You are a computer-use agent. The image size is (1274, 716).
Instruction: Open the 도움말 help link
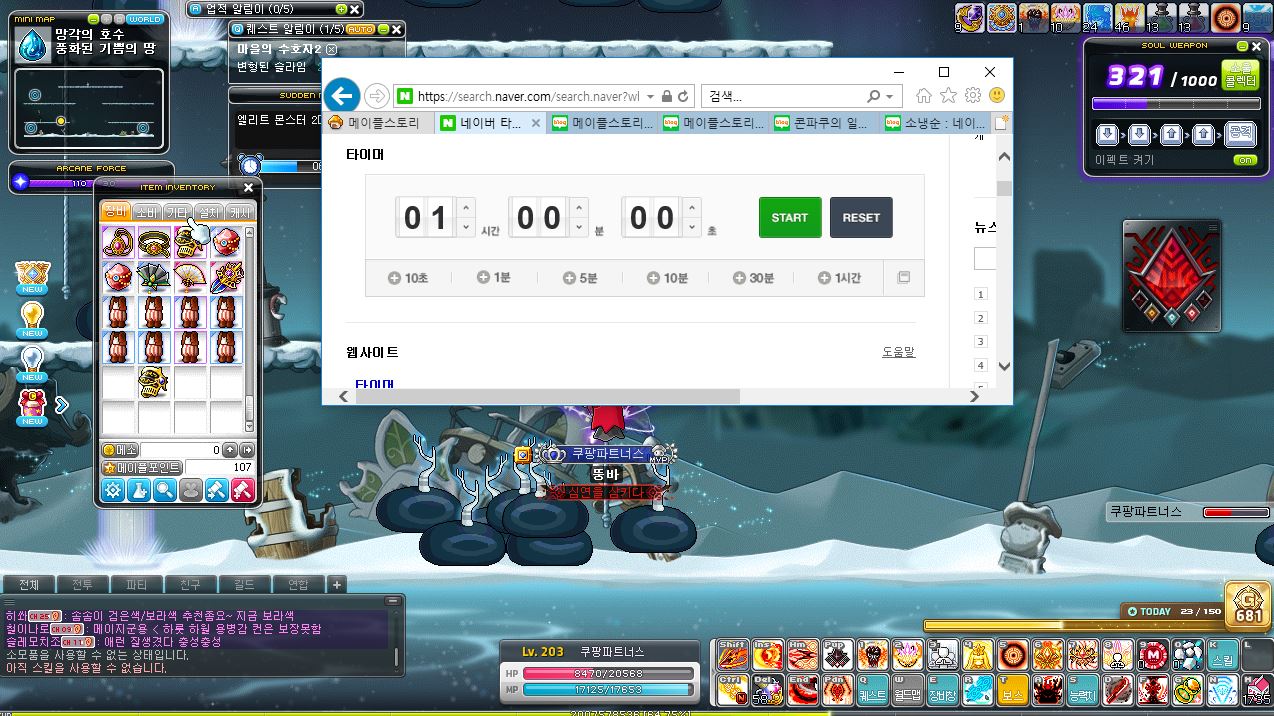[x=898, y=352]
